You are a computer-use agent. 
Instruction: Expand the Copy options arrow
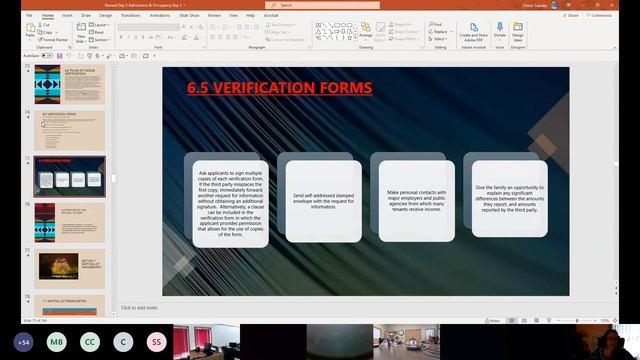pos(56,33)
